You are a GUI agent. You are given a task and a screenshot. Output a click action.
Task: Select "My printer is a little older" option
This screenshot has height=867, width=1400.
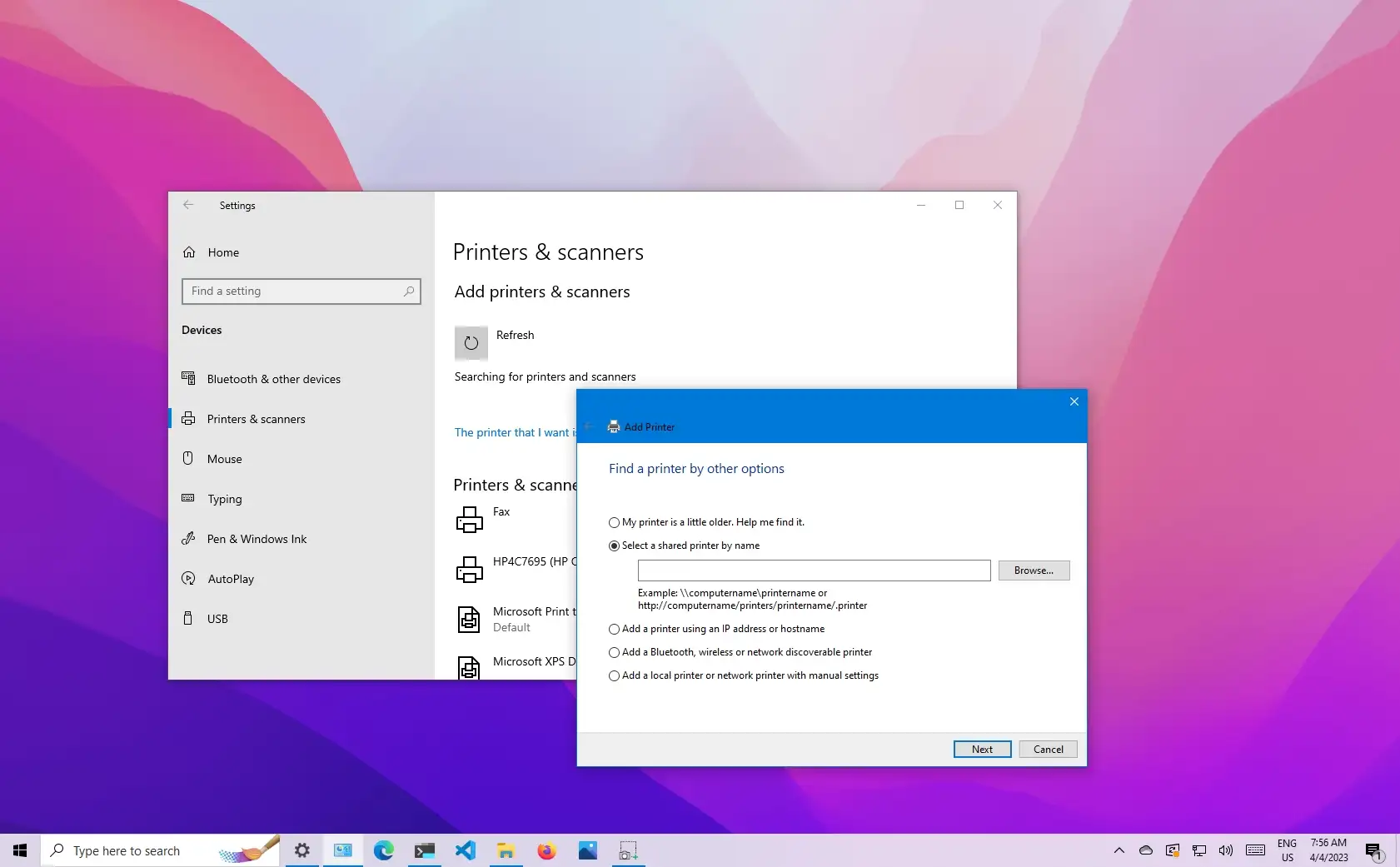pos(615,522)
